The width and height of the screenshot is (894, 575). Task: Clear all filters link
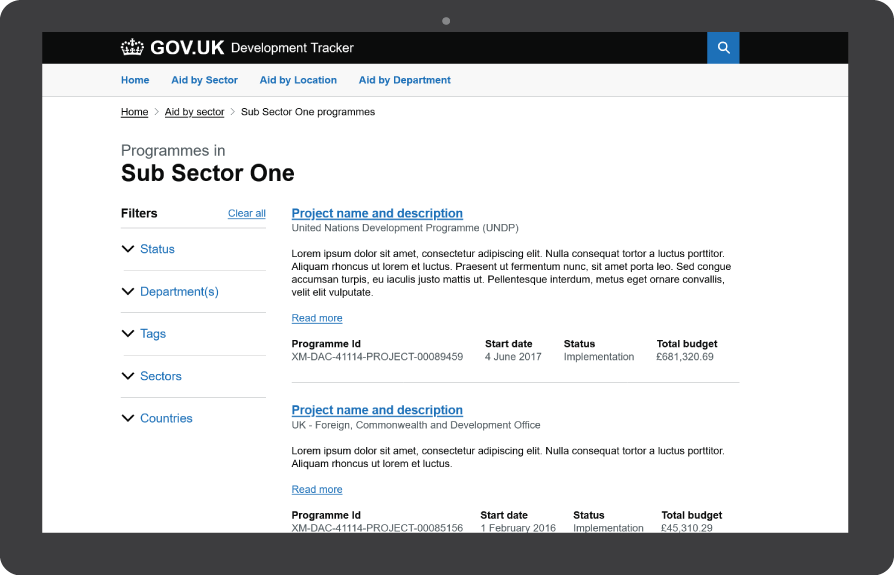pos(247,213)
